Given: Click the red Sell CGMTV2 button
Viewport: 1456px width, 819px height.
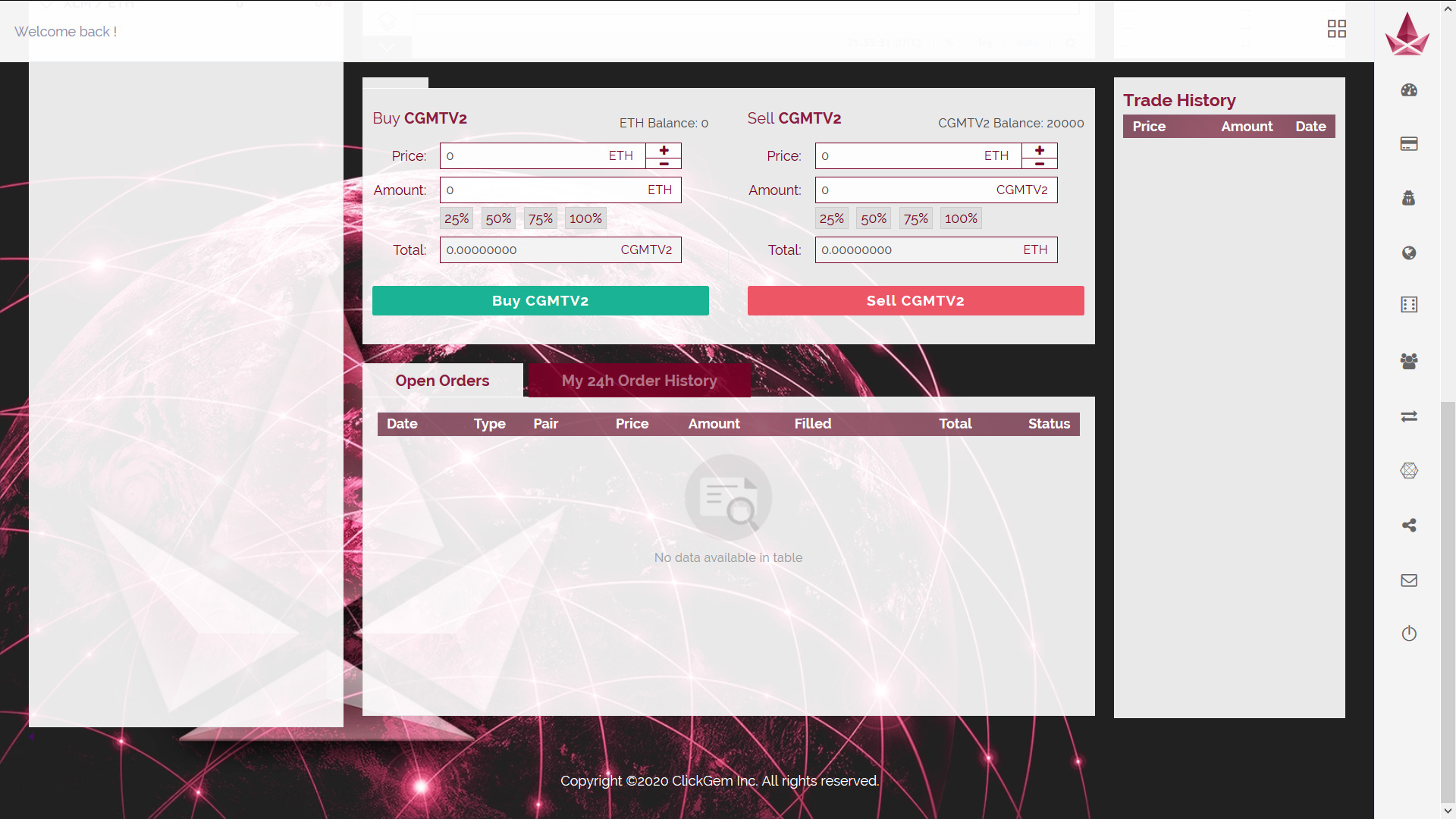Looking at the screenshot, I should [916, 300].
